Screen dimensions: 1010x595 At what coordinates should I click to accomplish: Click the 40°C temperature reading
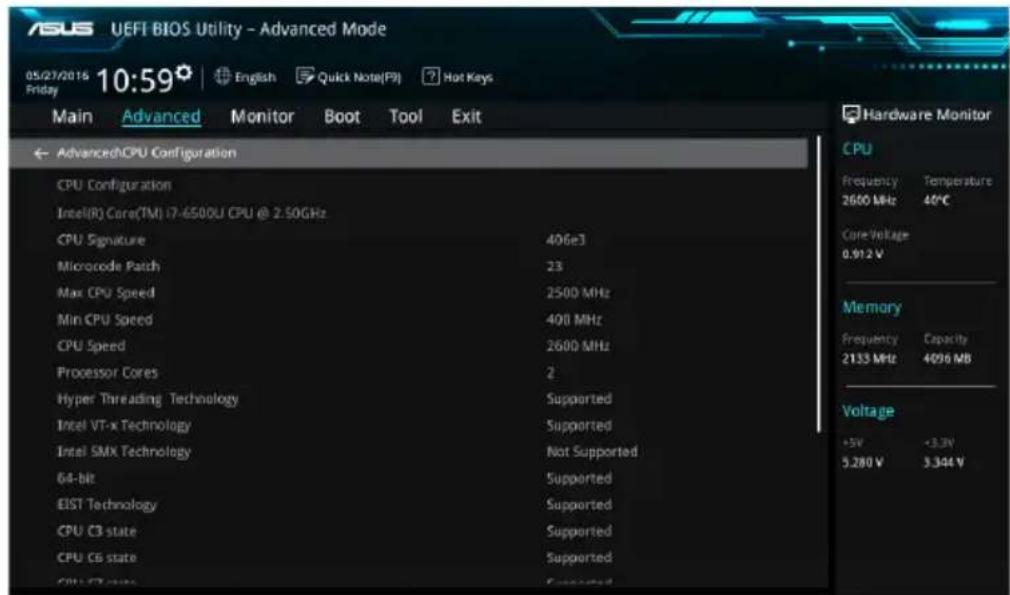[x=937, y=201]
